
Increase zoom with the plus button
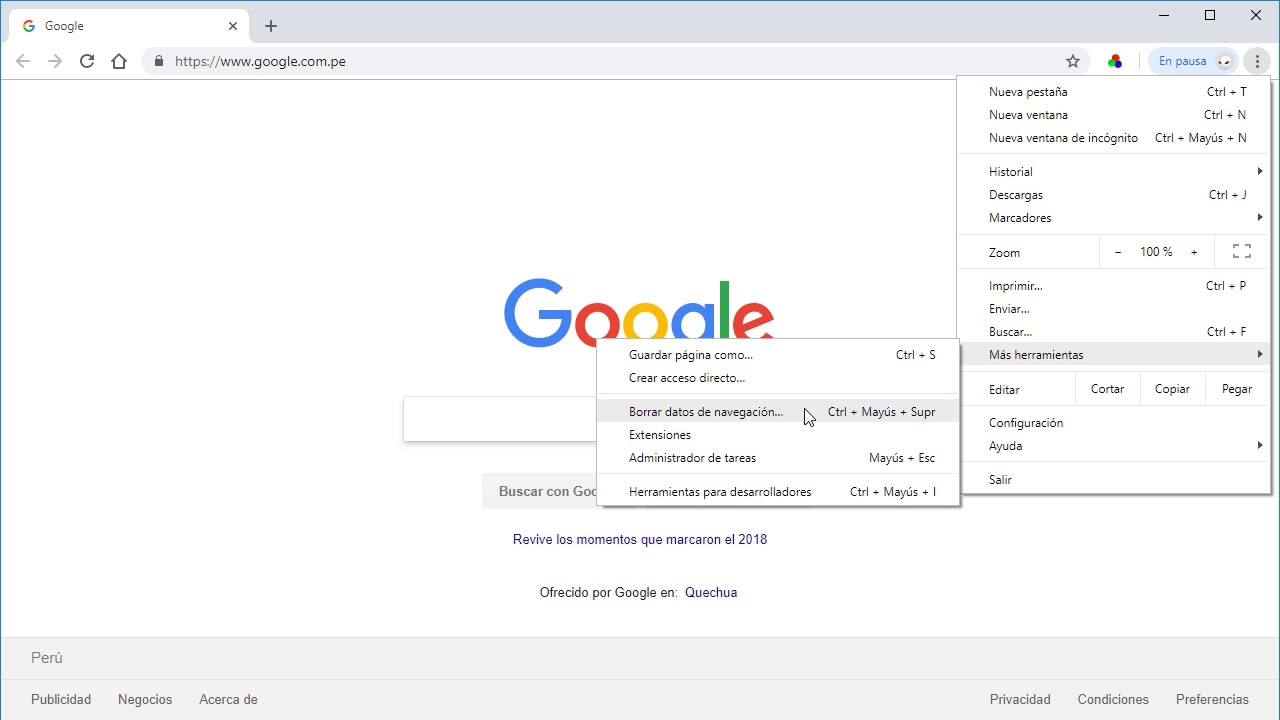pyautogui.click(x=1194, y=252)
